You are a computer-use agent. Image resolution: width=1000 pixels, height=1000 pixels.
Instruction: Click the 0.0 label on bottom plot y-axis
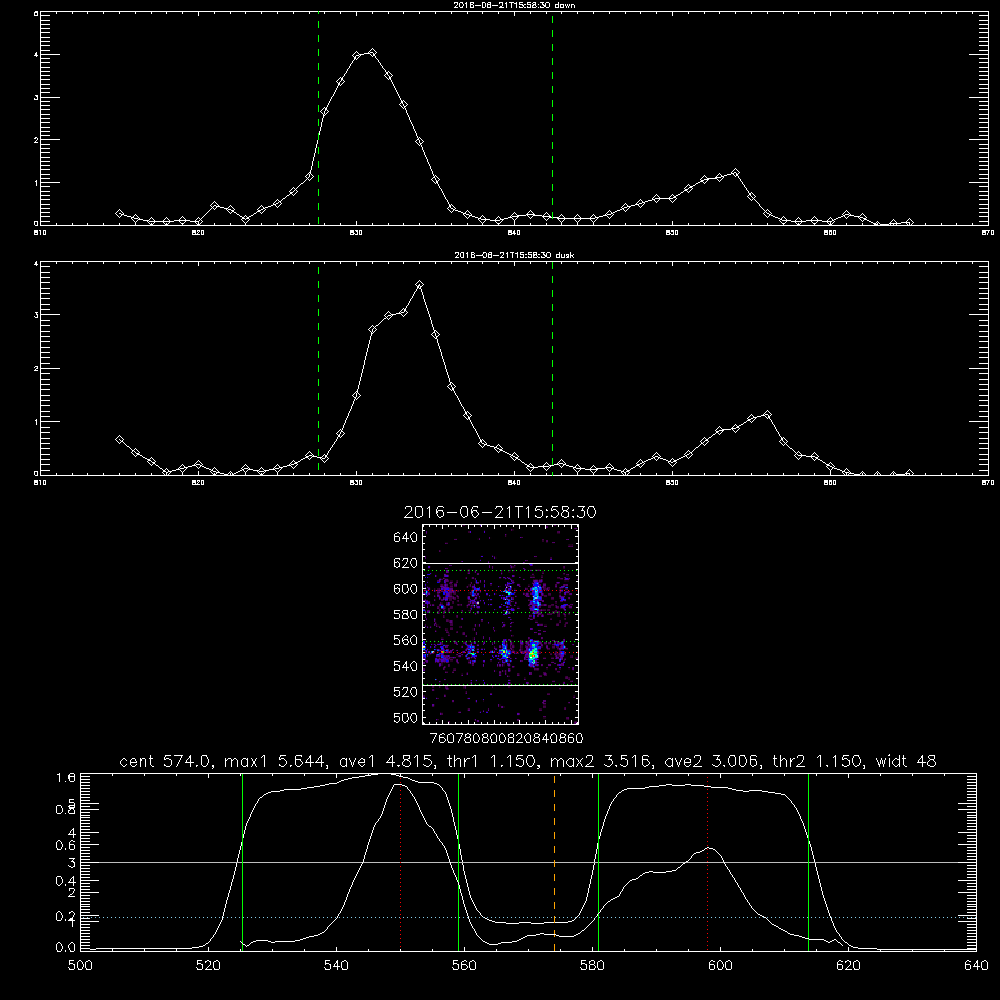[66, 948]
